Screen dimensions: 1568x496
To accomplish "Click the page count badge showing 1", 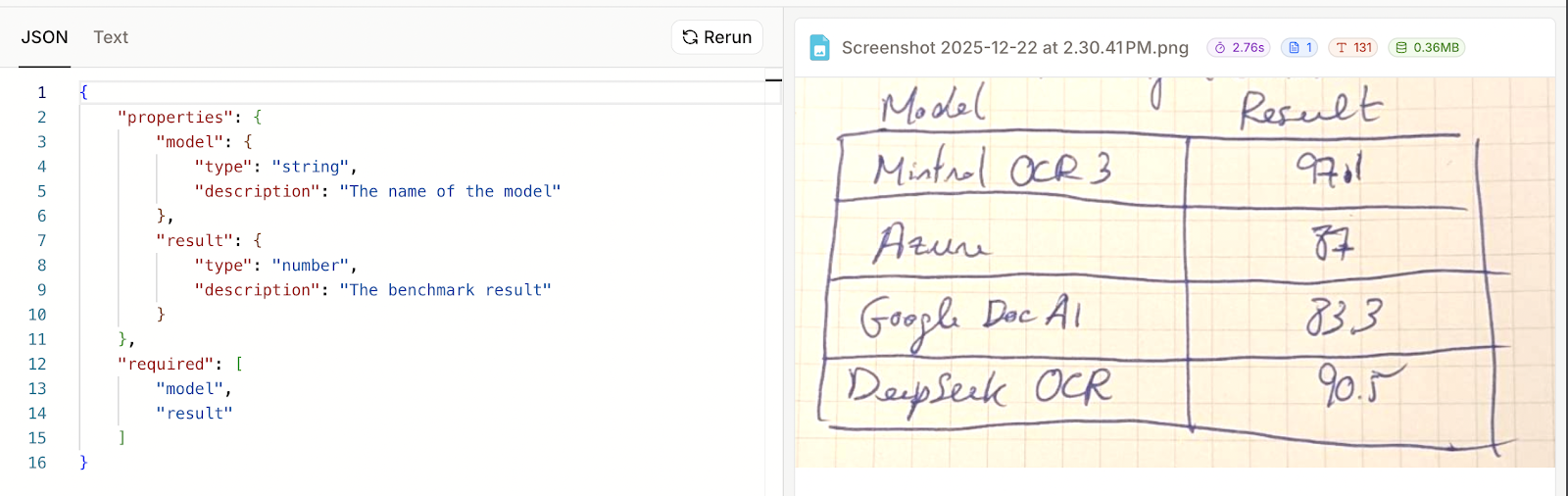I will (x=1299, y=47).
